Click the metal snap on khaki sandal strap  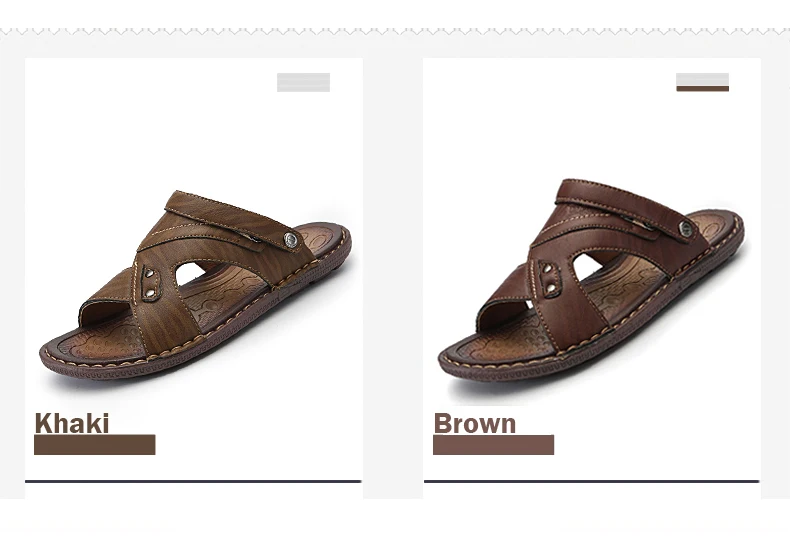click(291, 240)
